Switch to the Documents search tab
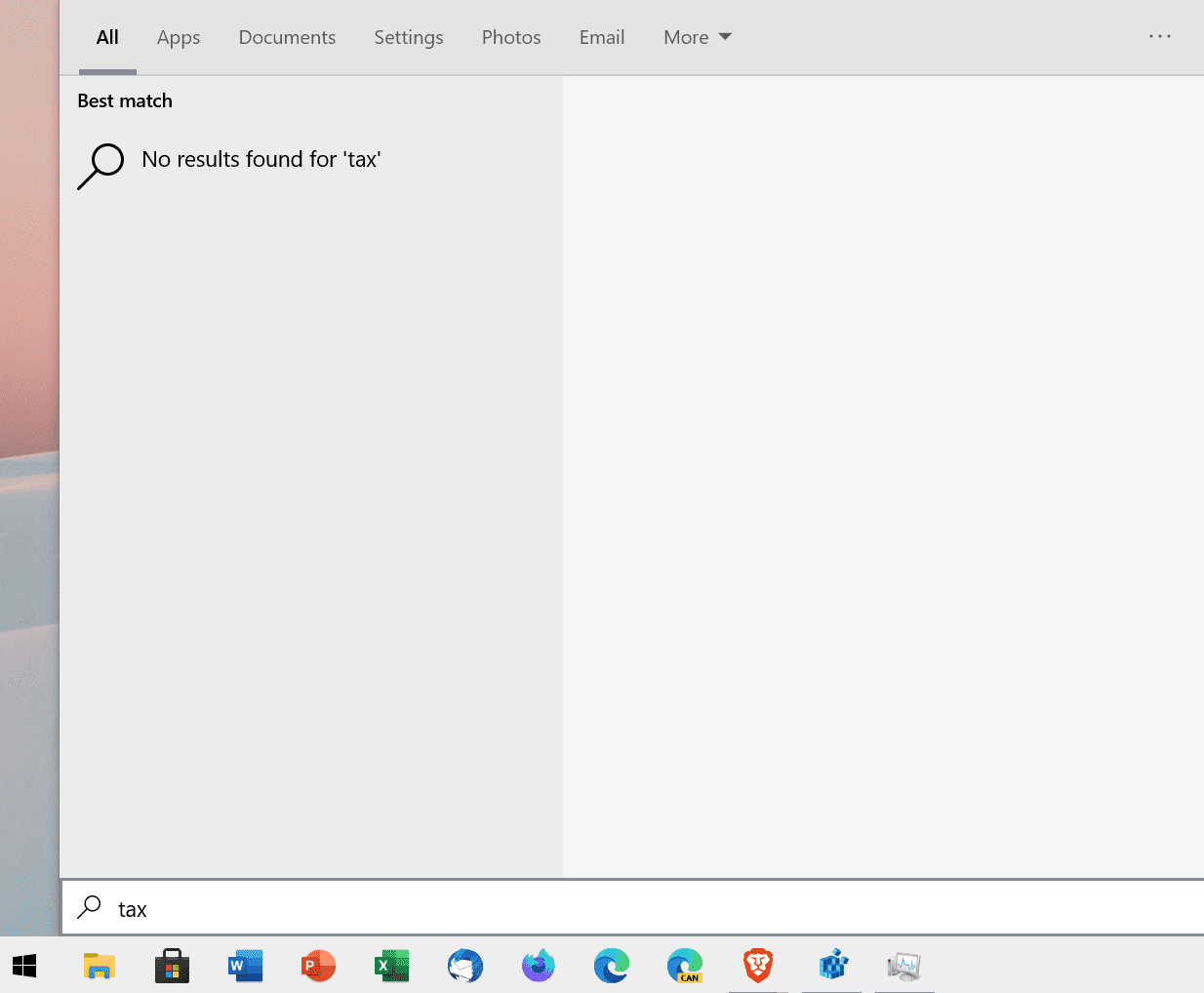This screenshot has width=1204, height=993. click(x=287, y=37)
